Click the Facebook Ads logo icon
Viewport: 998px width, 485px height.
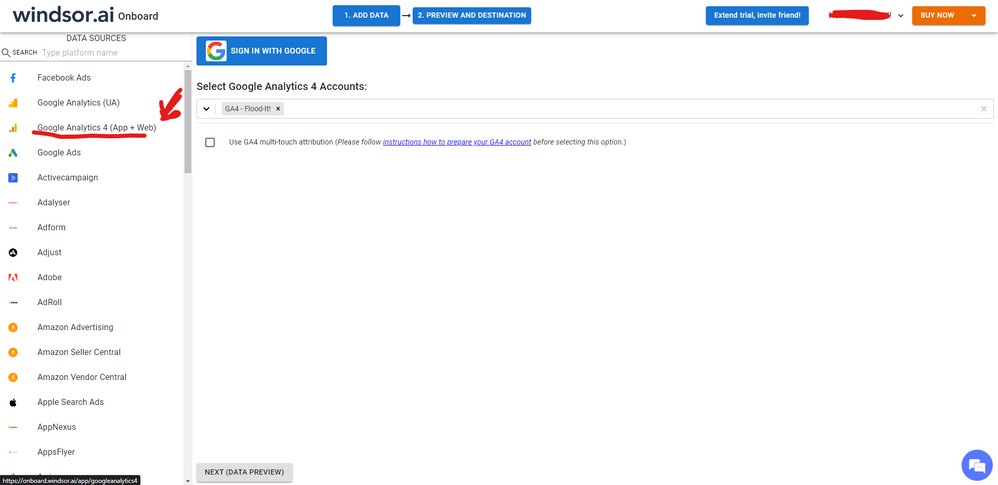pos(13,78)
